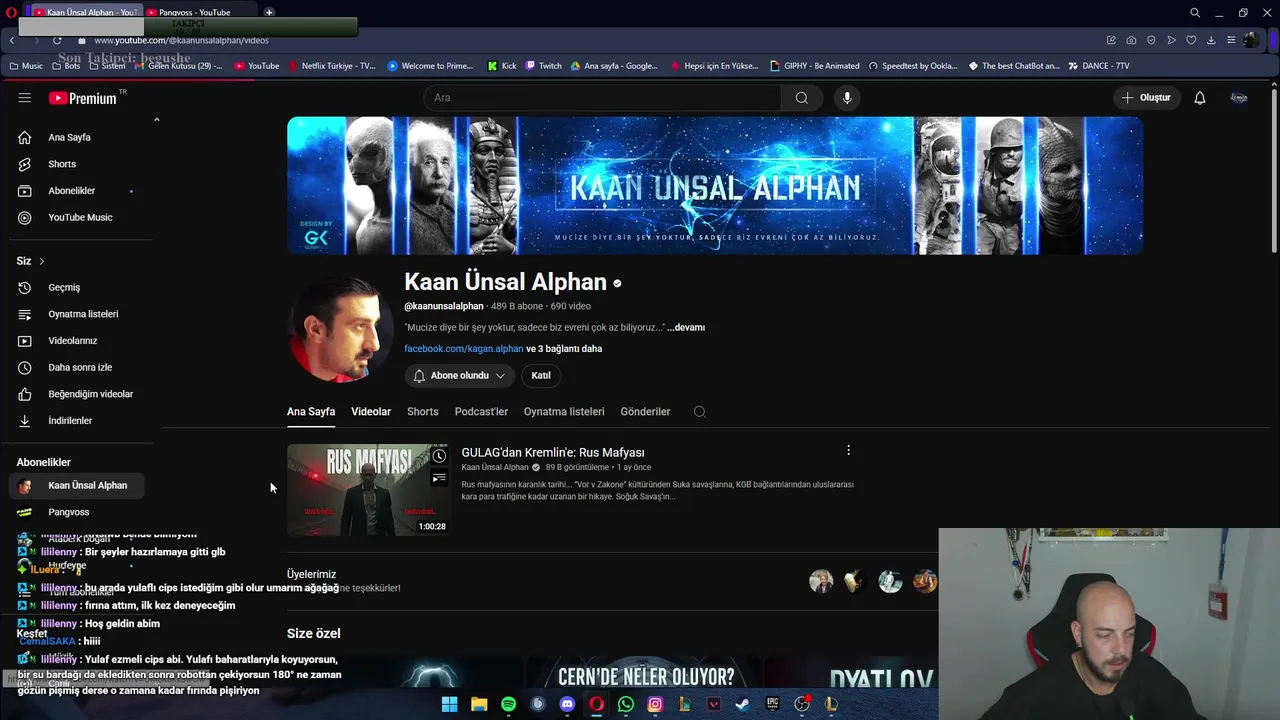Viewport: 1280px width, 720px height.
Task: Open the account avatar menu
Action: 1239,98
